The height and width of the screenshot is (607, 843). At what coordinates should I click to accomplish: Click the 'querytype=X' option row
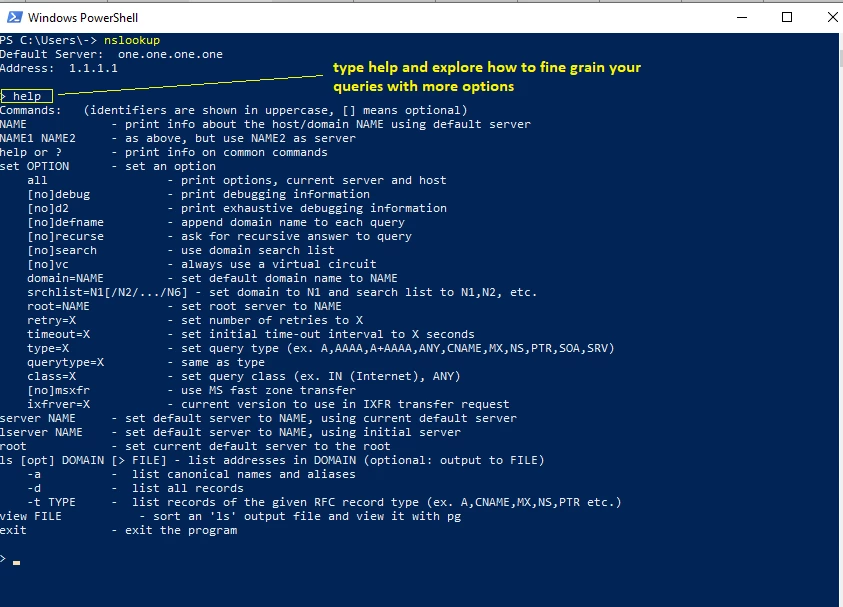(x=146, y=362)
